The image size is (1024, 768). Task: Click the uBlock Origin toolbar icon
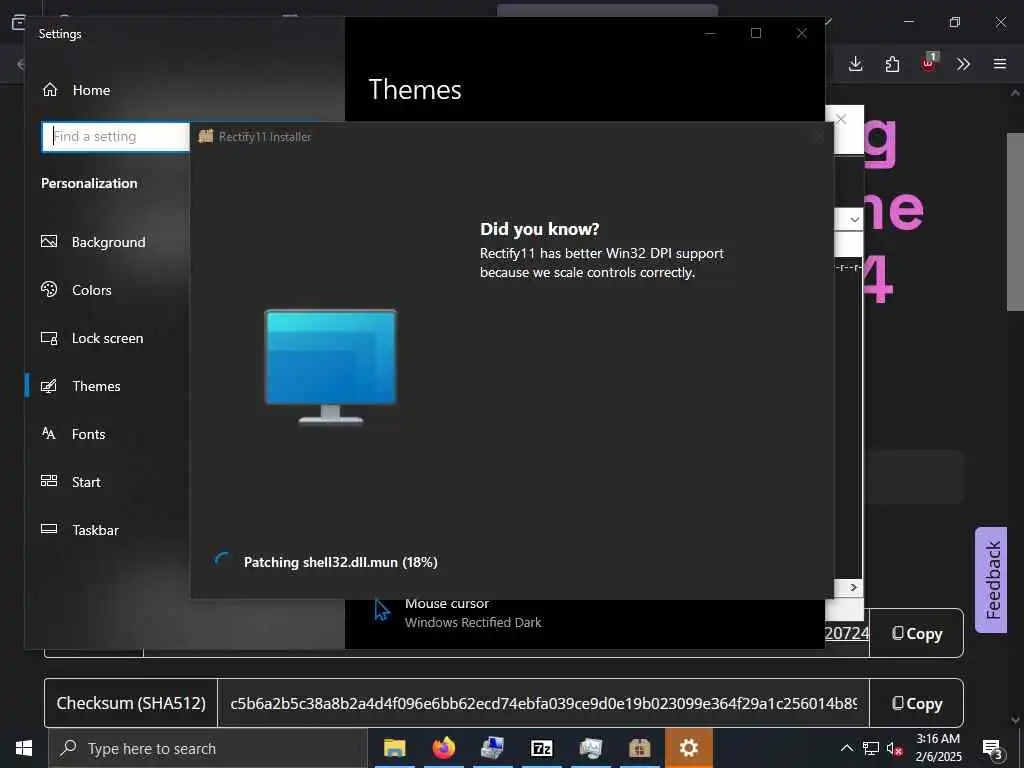928,63
